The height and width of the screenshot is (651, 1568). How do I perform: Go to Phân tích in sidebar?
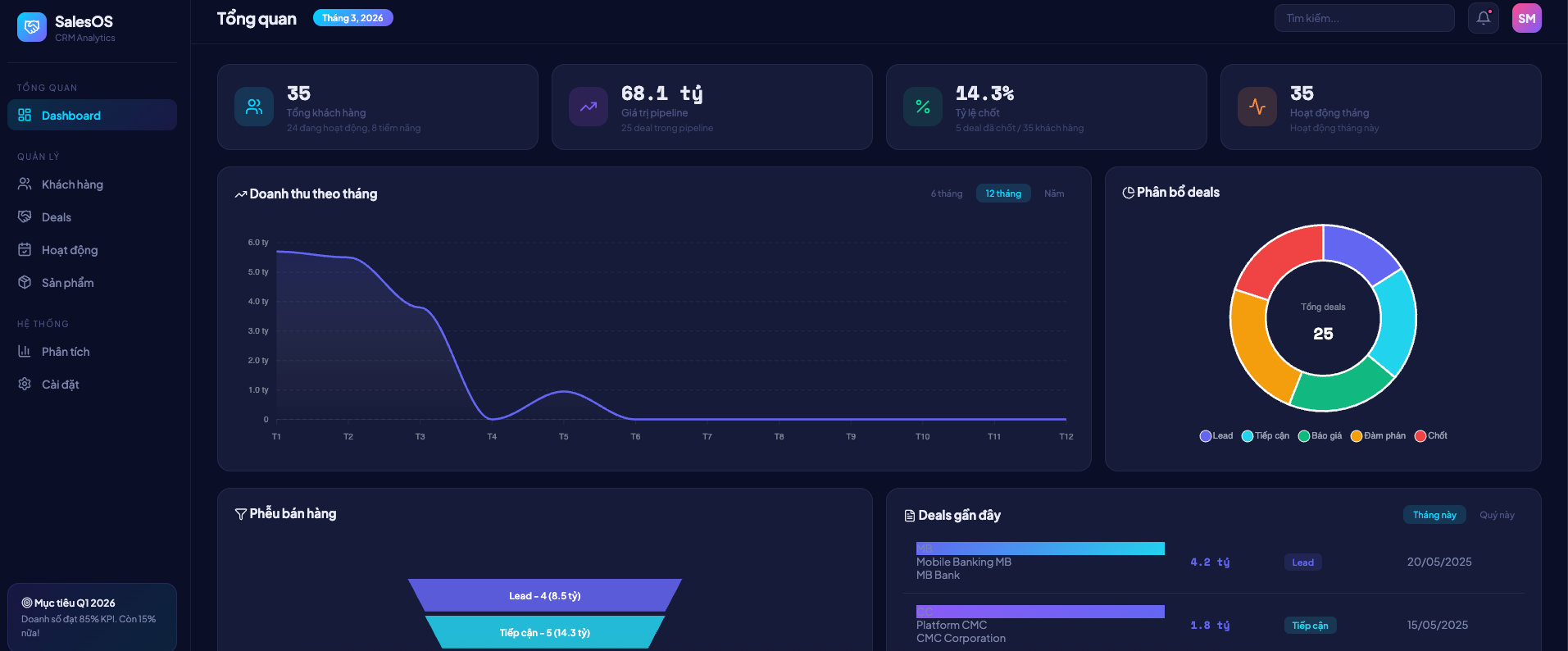click(x=66, y=352)
